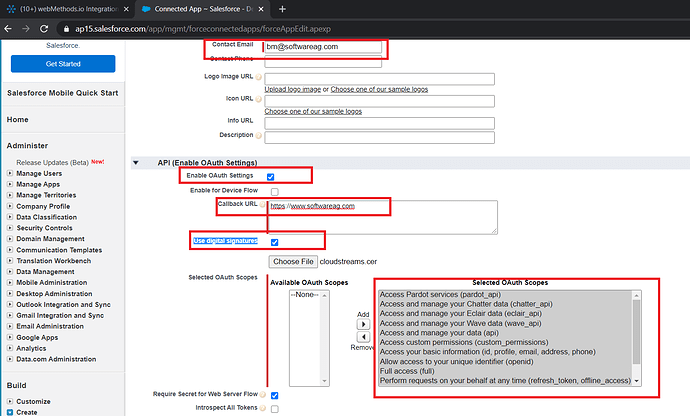
Task: Select the Connected App Salesforce tab
Action: 202,9
